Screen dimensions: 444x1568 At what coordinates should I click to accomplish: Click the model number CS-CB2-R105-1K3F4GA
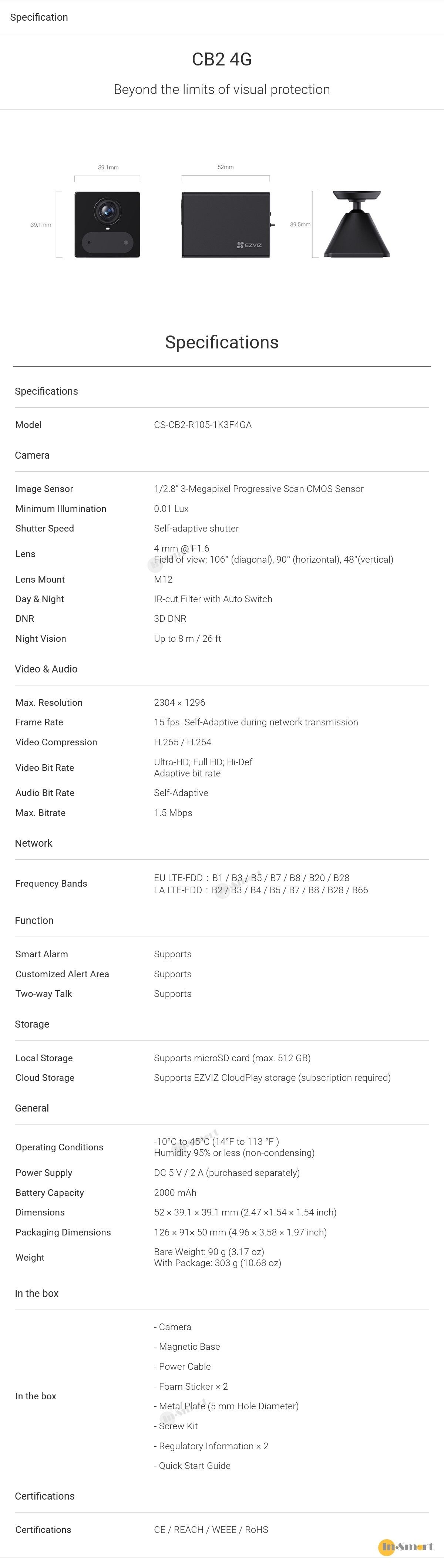point(203,425)
